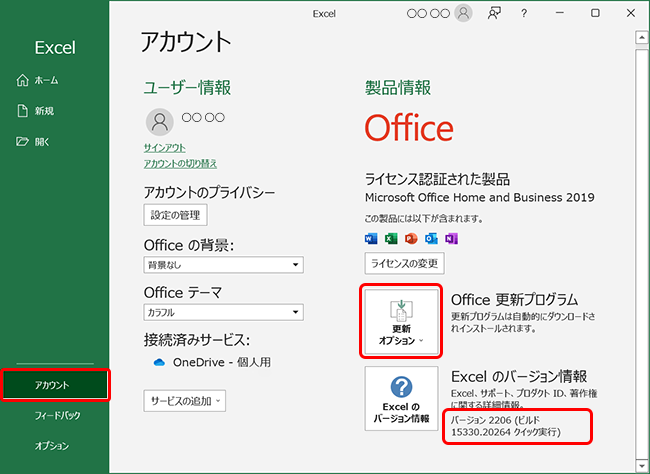Image resolution: width=650 pixels, height=474 pixels.
Task: Click the scrollbar down arrow
Action: click(642, 465)
